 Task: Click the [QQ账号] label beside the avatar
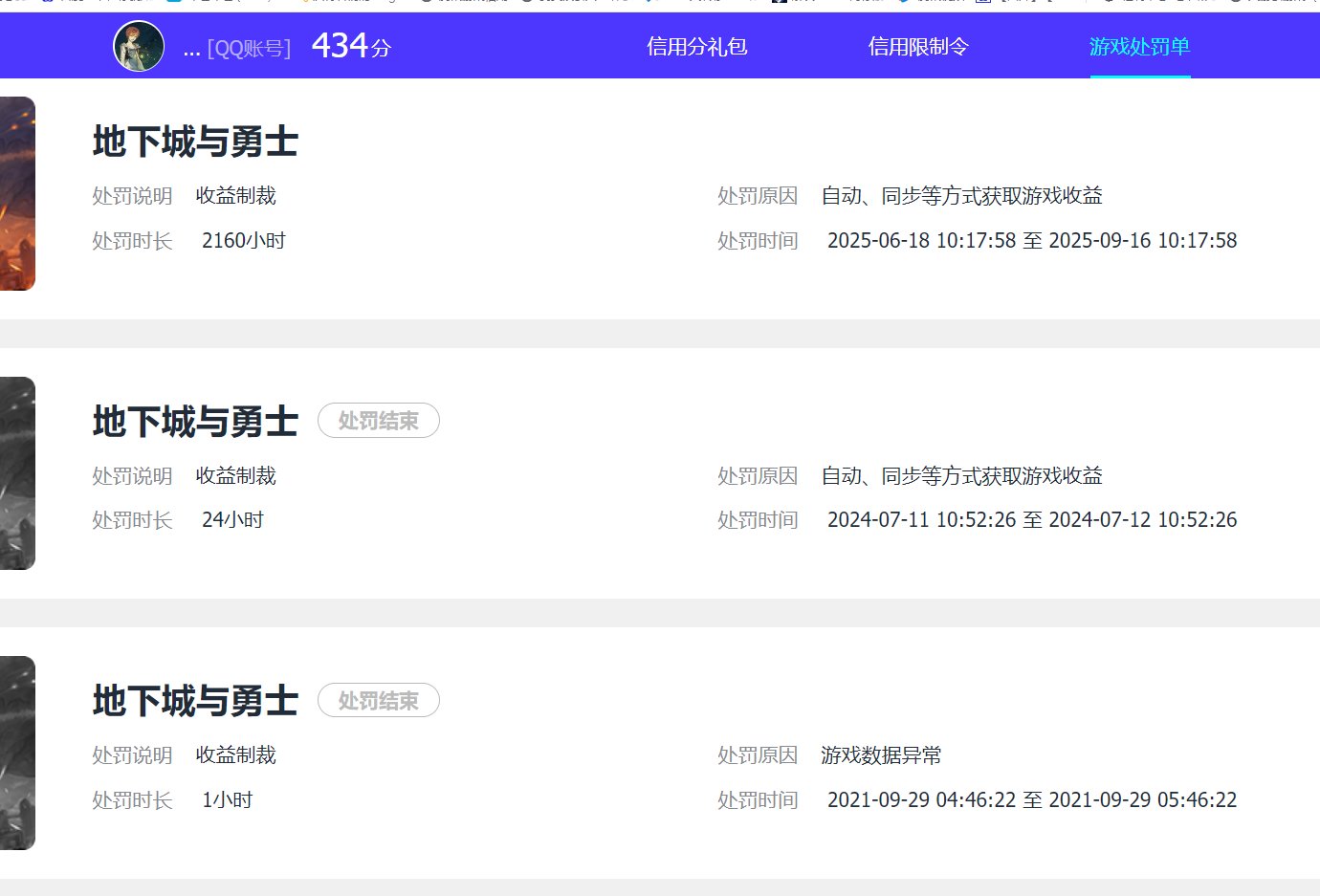pos(249,48)
